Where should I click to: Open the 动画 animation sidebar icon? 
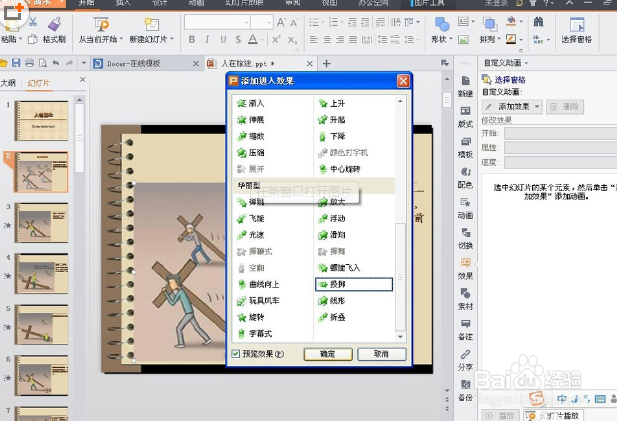pos(466,202)
